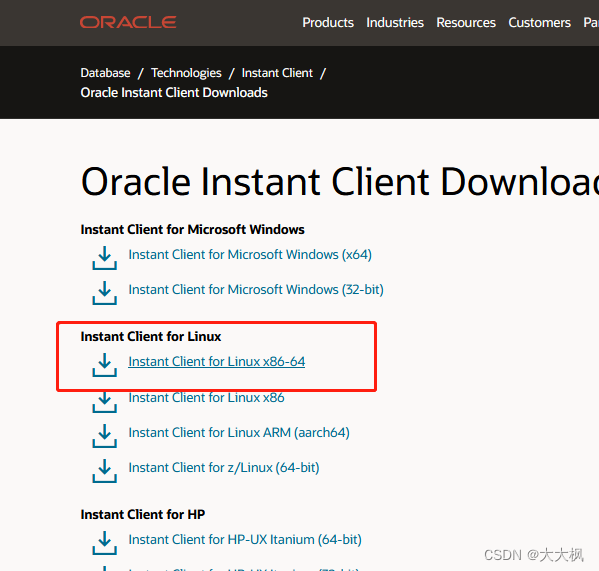Viewport: 599px width, 571px height.
Task: Open Instant Client for HP-UX Itanium (64-bit)
Action: (245, 539)
